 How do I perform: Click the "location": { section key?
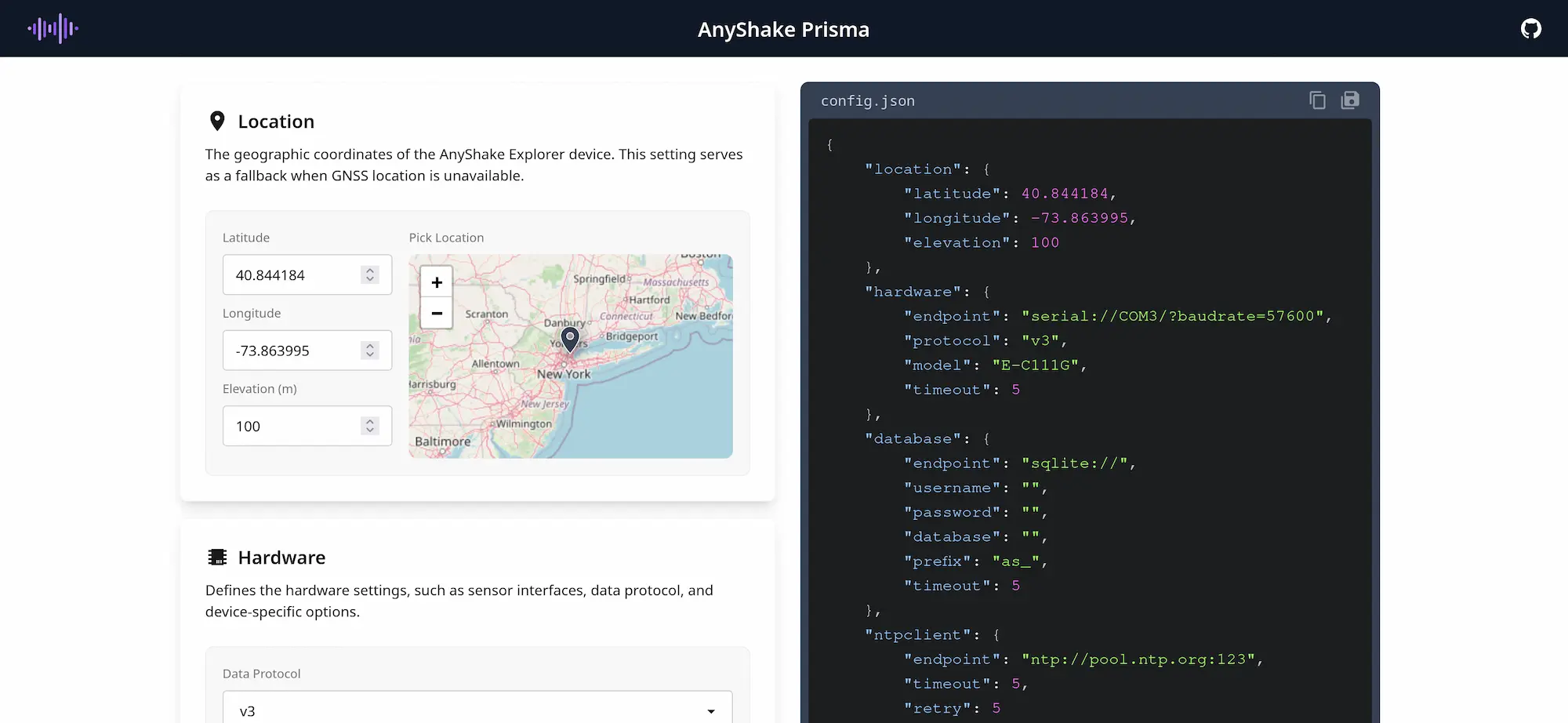pos(927,169)
